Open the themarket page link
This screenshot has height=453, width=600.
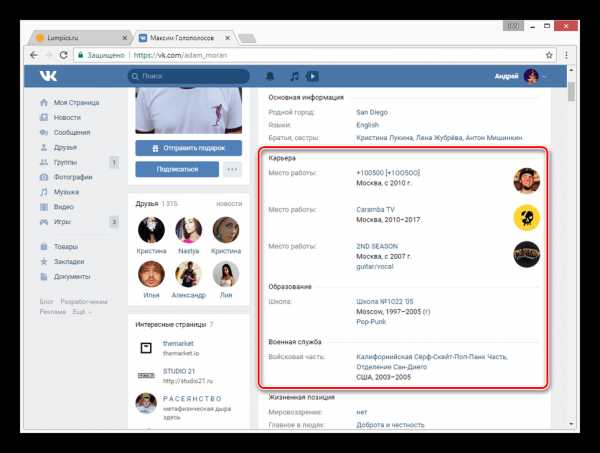coord(178,344)
